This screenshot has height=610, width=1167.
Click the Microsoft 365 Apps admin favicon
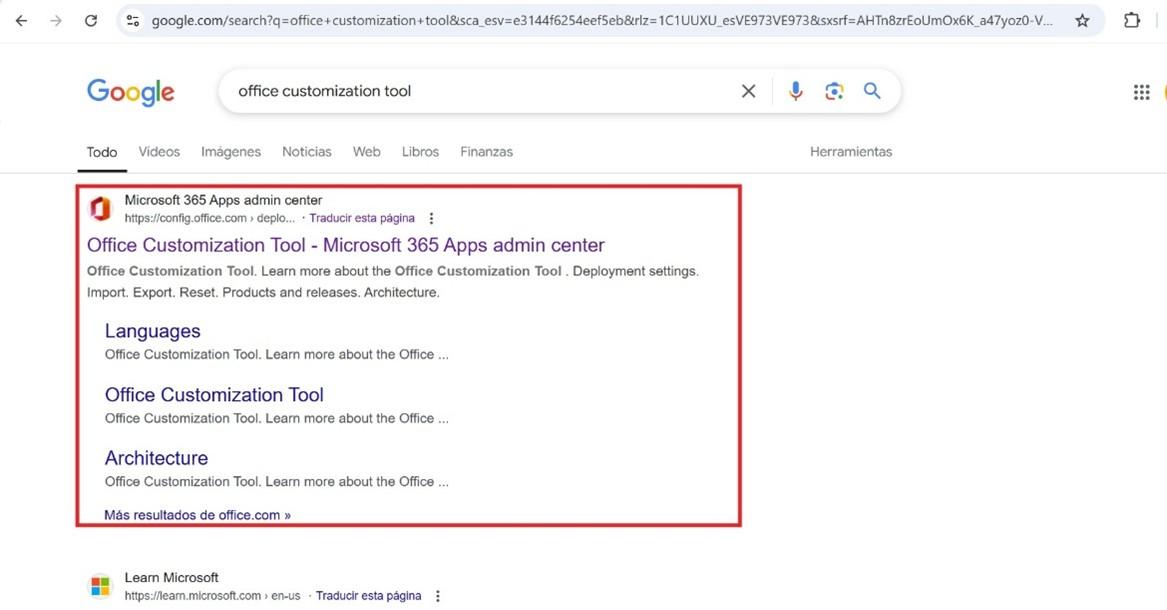pyautogui.click(x=100, y=209)
